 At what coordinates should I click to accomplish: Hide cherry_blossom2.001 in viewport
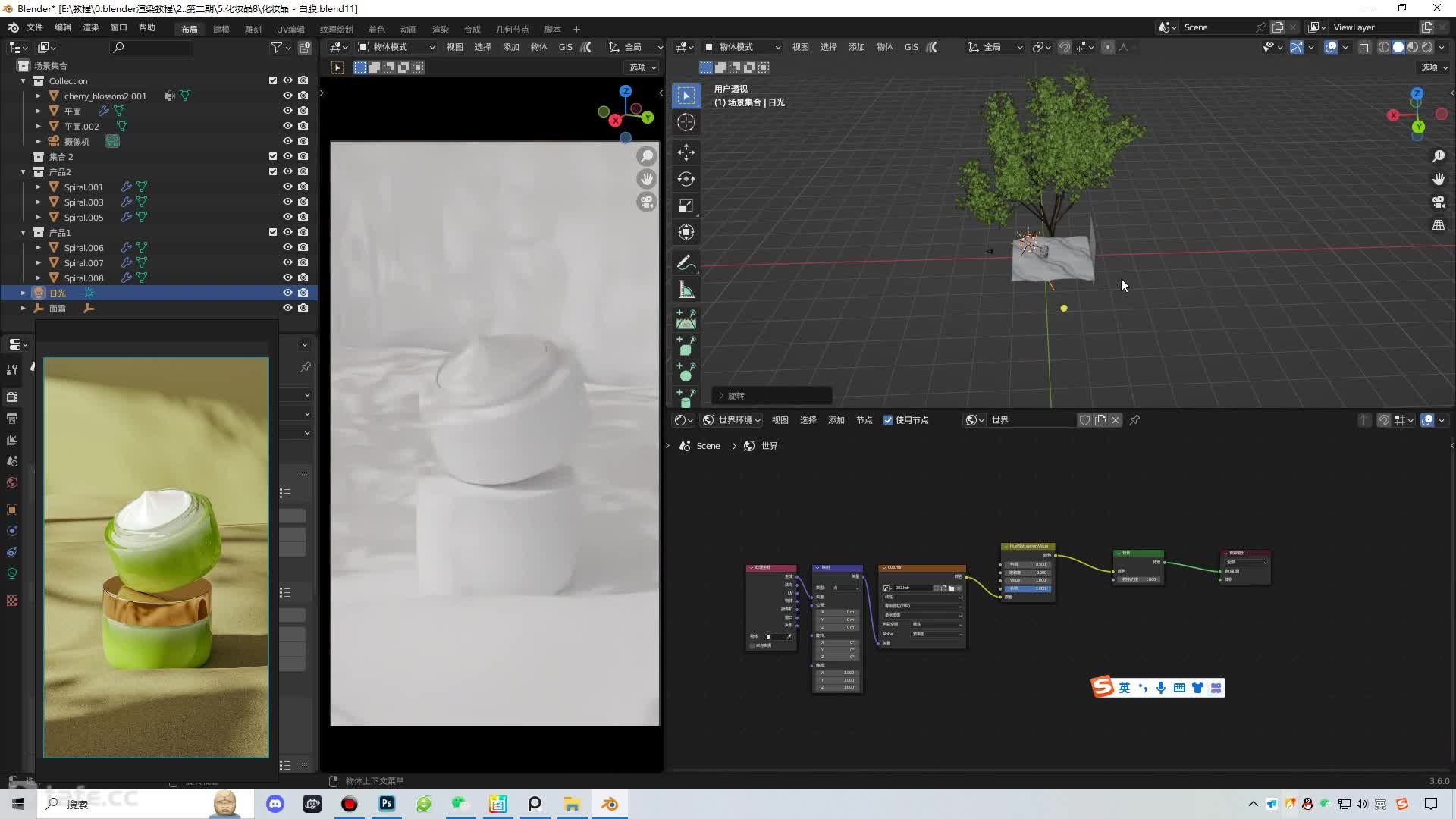[287, 96]
